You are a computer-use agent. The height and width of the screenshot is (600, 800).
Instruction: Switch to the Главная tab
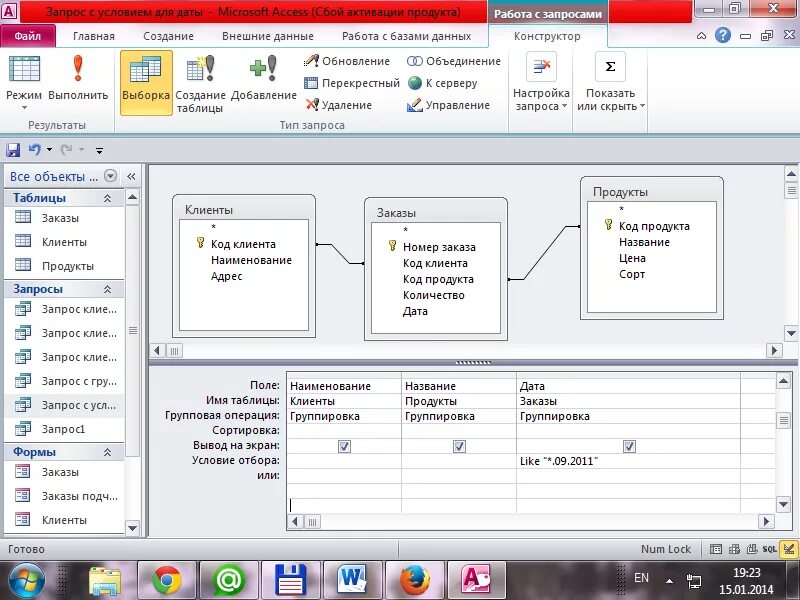click(94, 36)
